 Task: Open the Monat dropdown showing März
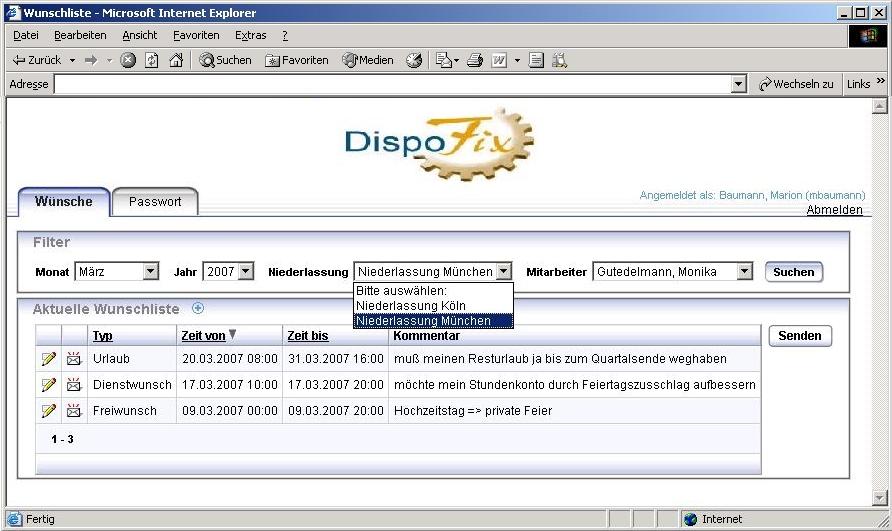(x=117, y=271)
